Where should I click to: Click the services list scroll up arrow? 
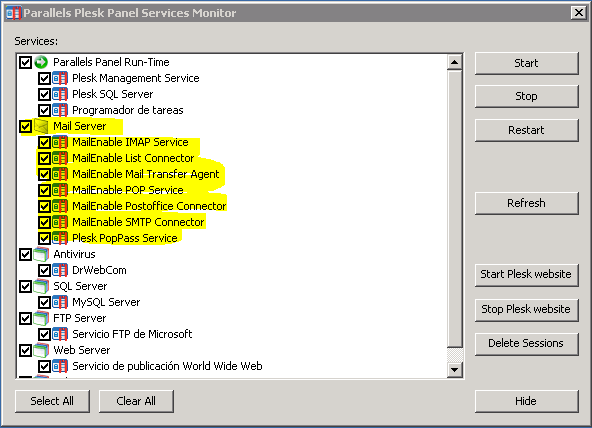(x=455, y=62)
